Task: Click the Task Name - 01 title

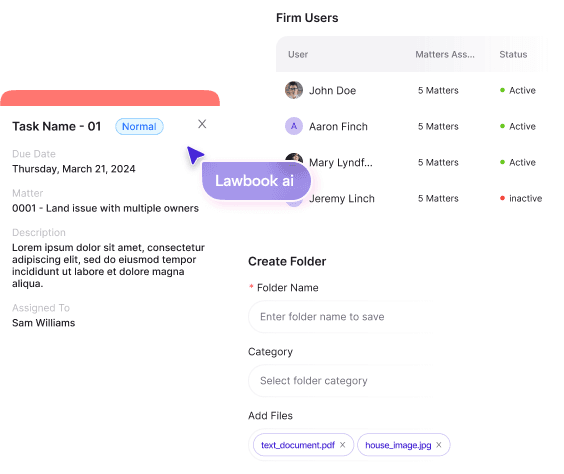Action: [x=56, y=127]
